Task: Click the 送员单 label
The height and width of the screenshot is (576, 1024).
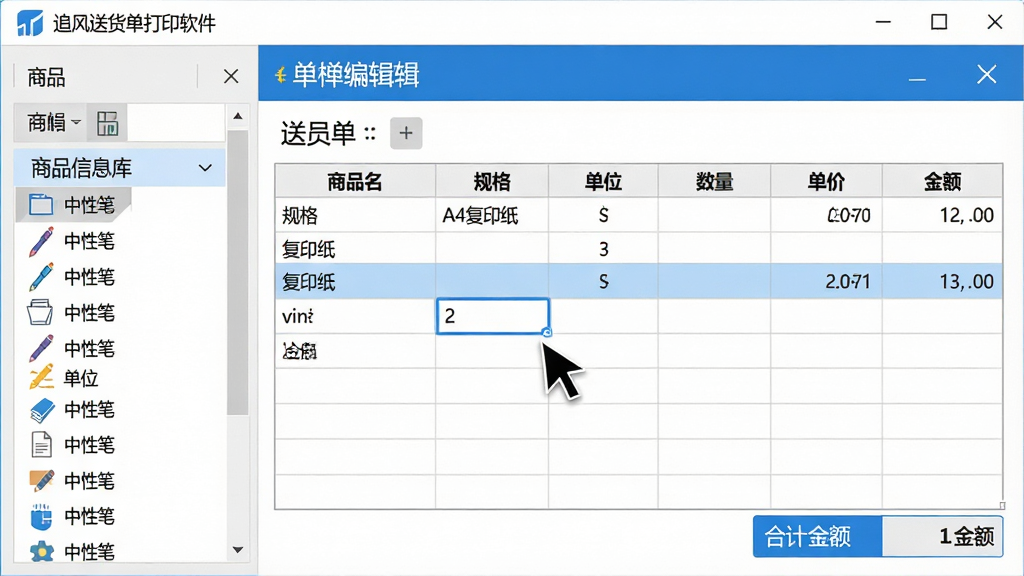Action: [318, 134]
